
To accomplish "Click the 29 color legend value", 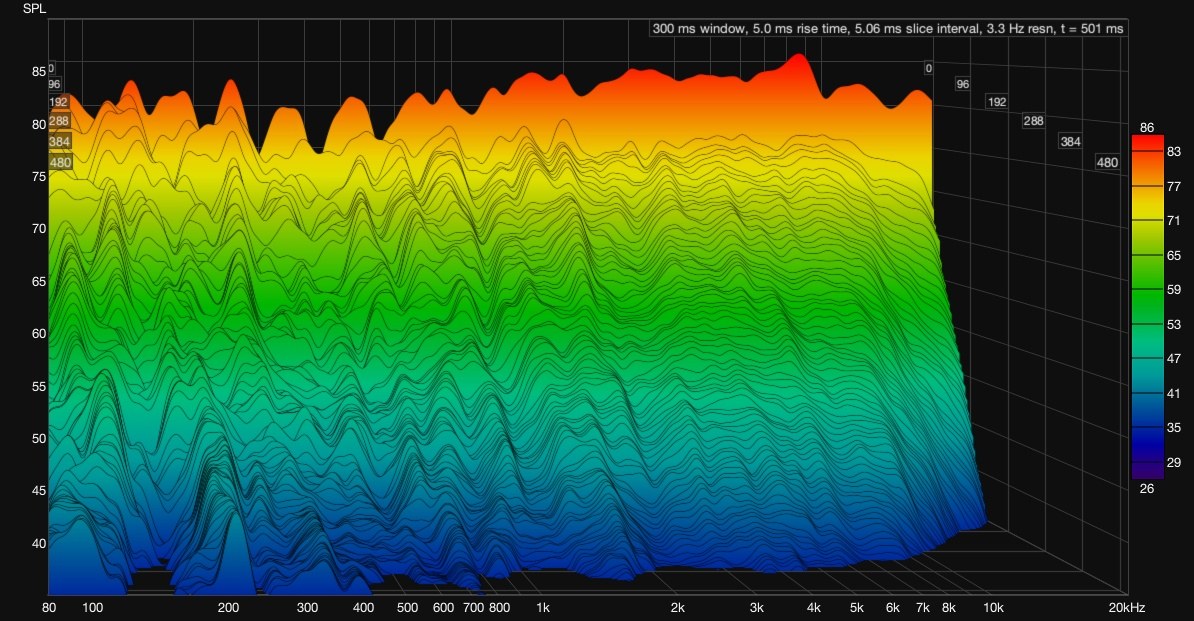I will (x=1173, y=462).
